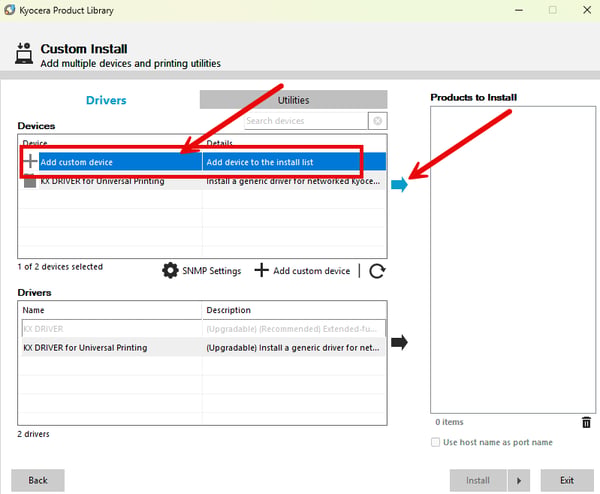600x494 pixels.
Task: Click the black arrow next to Drivers list
Action: tap(399, 342)
